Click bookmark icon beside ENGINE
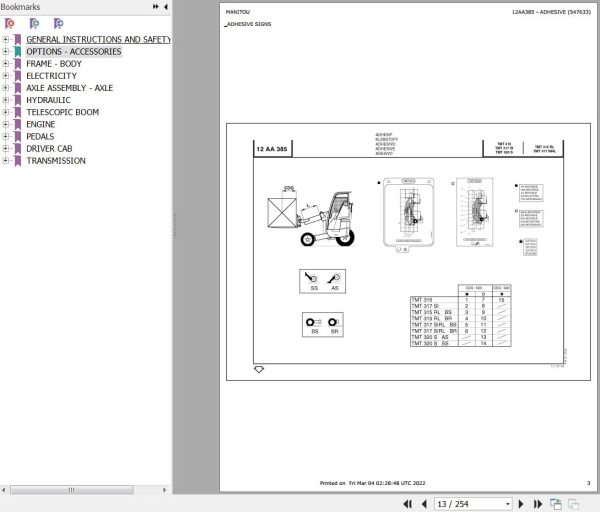This screenshot has height=512, width=600. coord(18,124)
